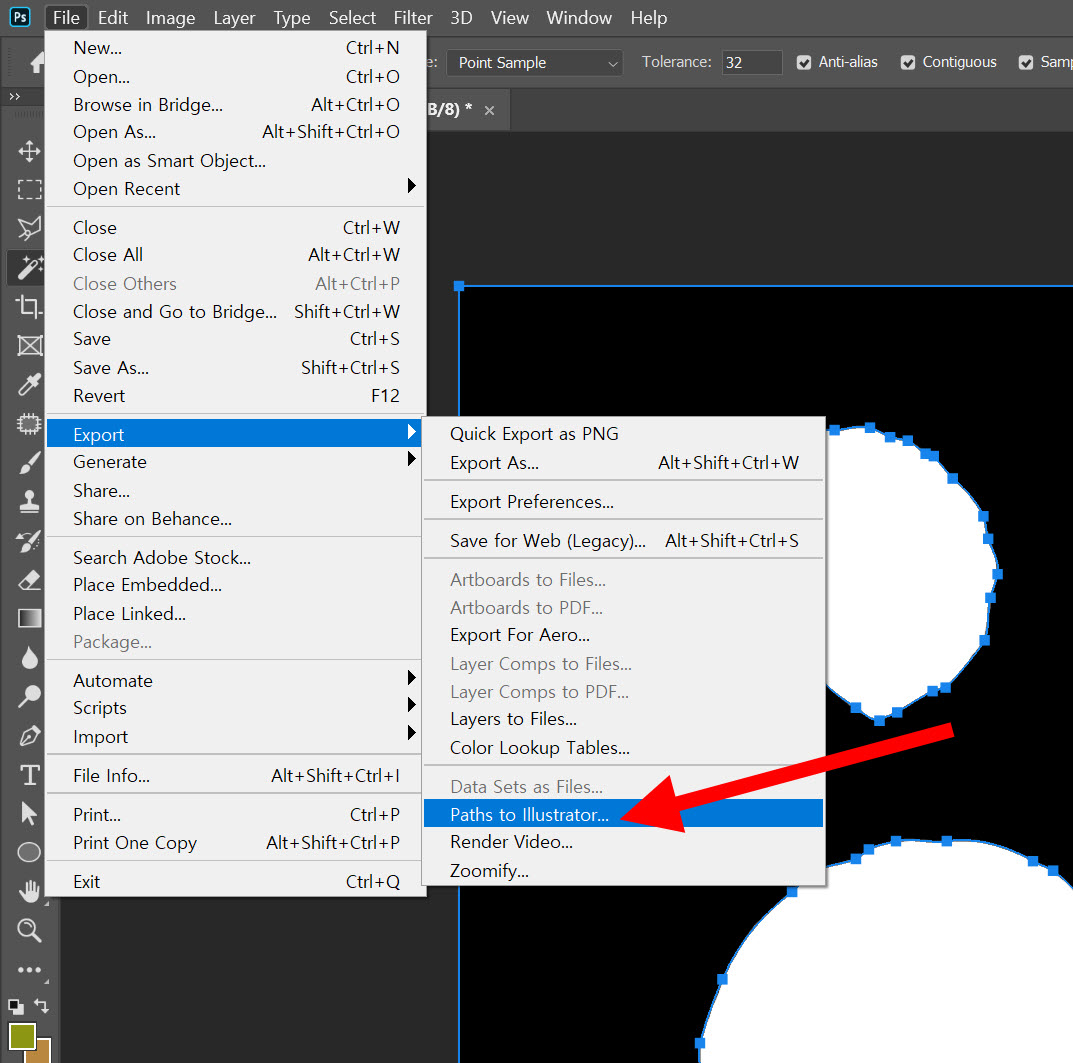The image size is (1073, 1063).
Task: Expand the Generate submenu
Action: [x=236, y=461]
